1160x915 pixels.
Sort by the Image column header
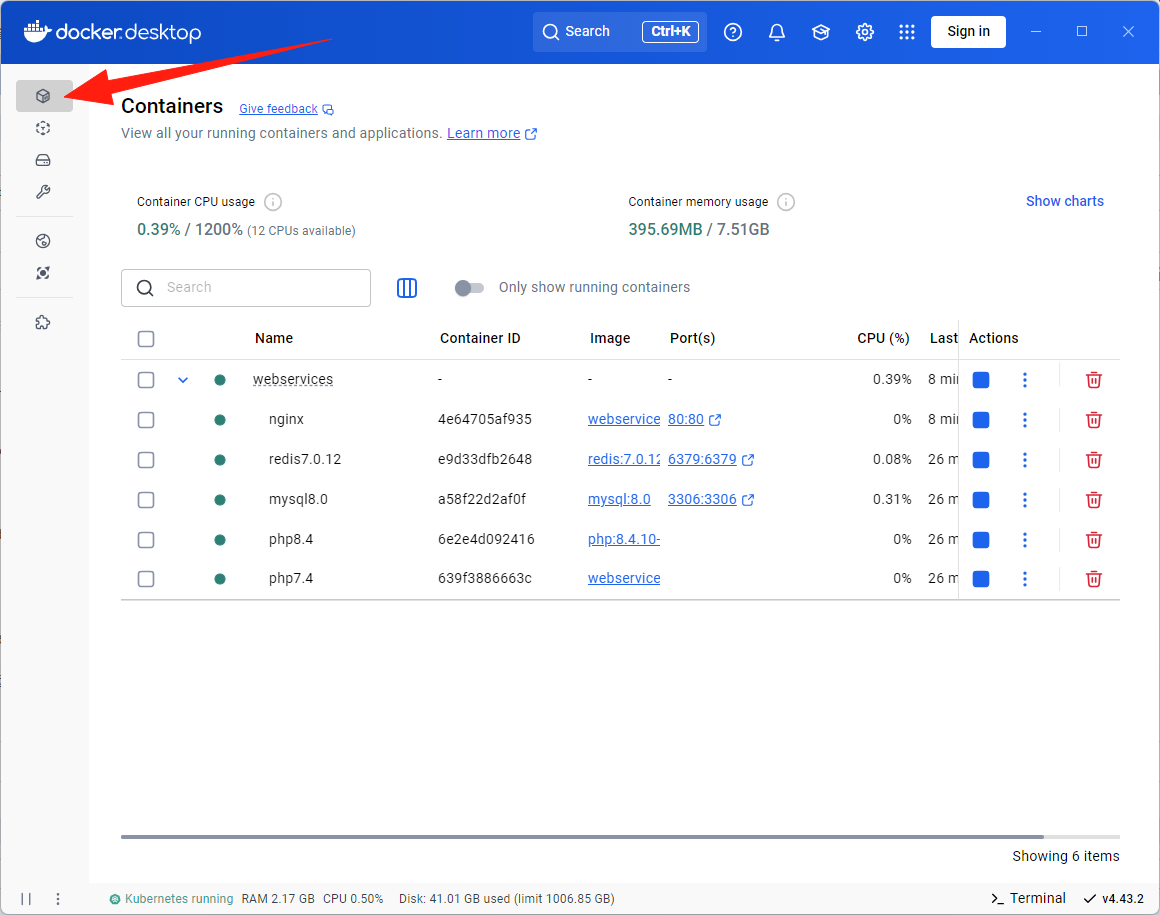610,338
